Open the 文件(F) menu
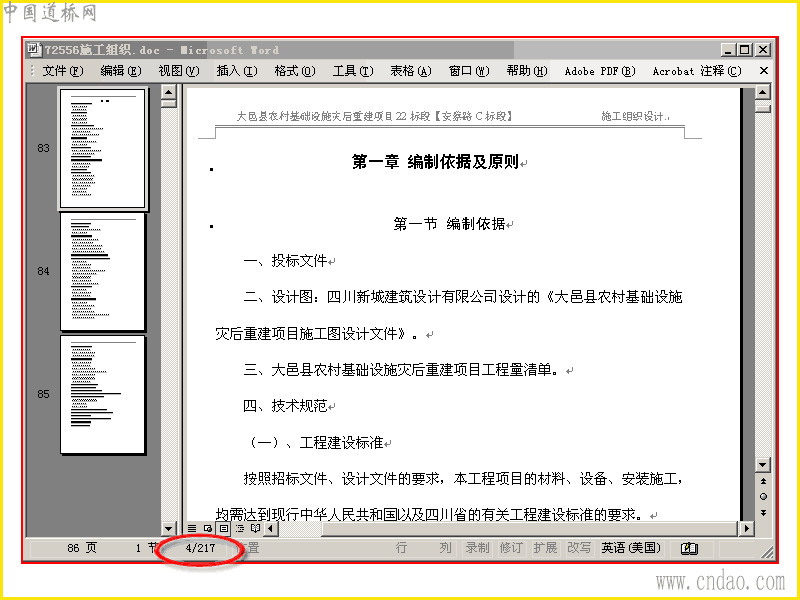 (x=63, y=71)
